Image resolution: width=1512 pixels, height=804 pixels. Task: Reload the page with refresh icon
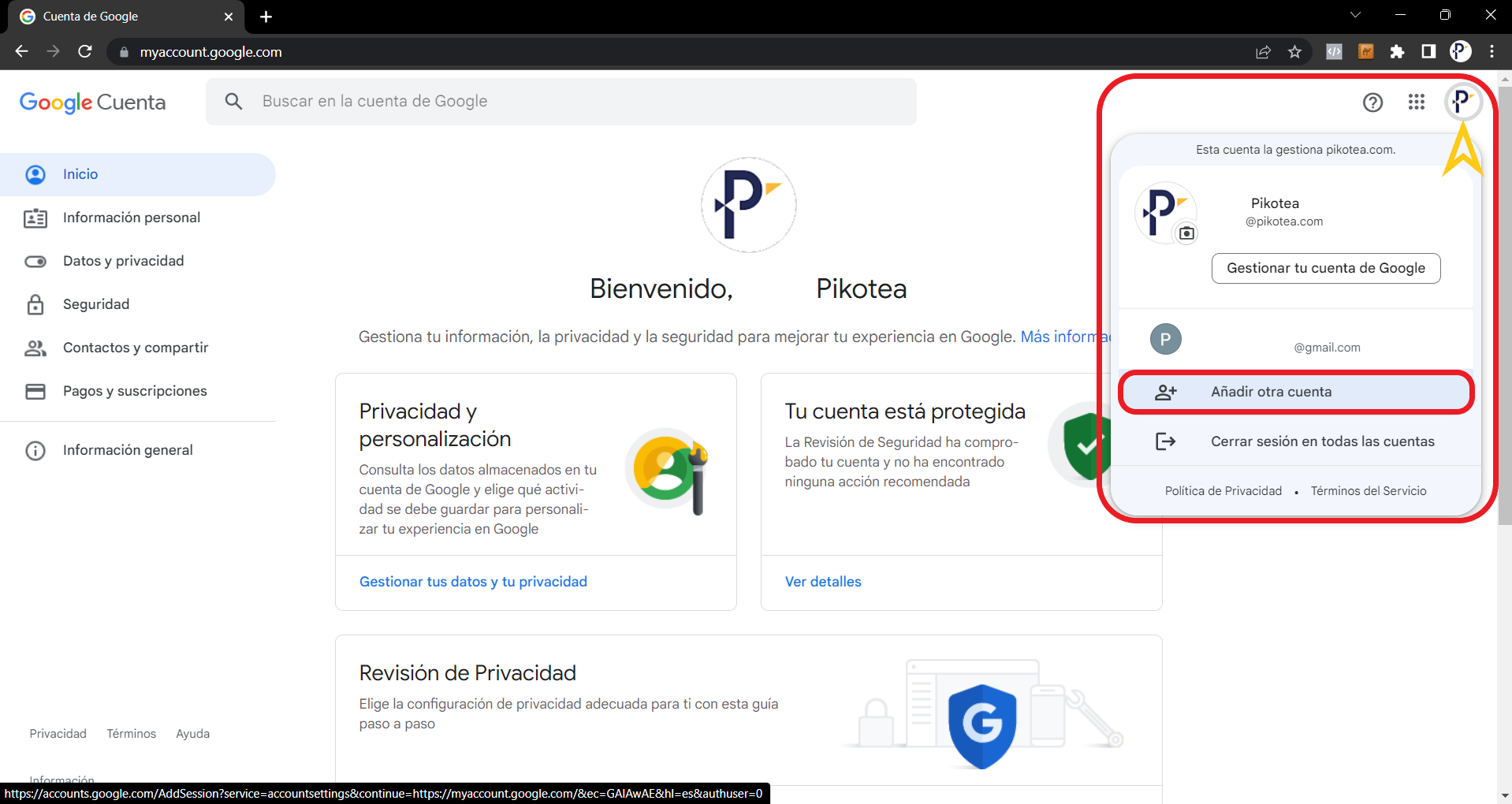pyautogui.click(x=85, y=51)
